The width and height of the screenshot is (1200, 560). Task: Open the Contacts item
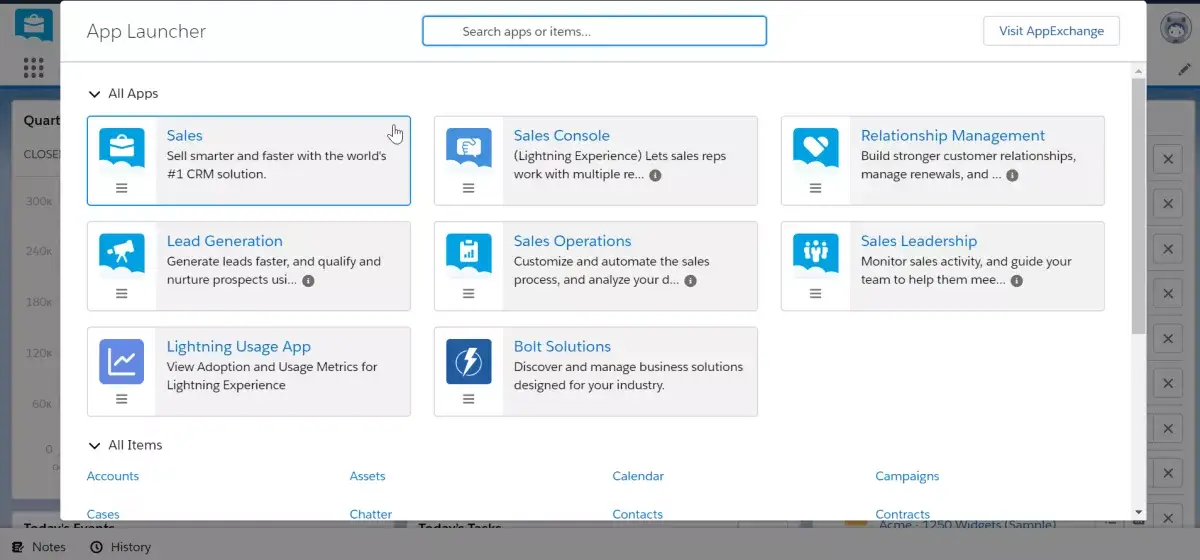(638, 514)
